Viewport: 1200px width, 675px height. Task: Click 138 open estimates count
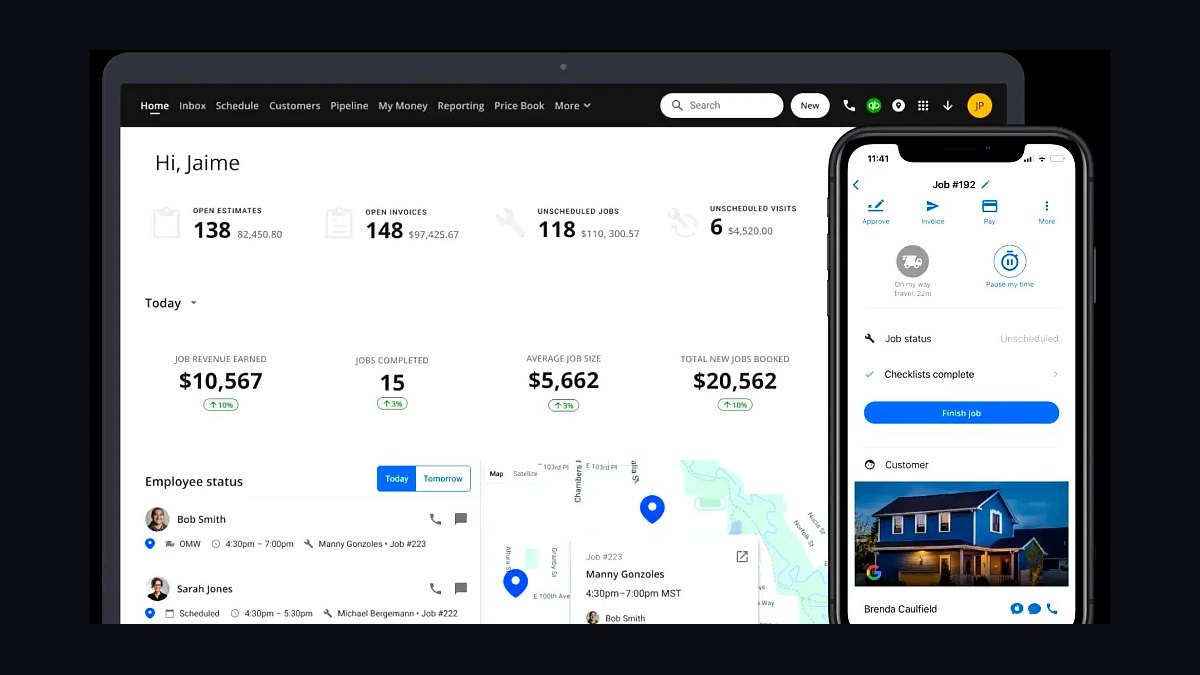pos(212,230)
